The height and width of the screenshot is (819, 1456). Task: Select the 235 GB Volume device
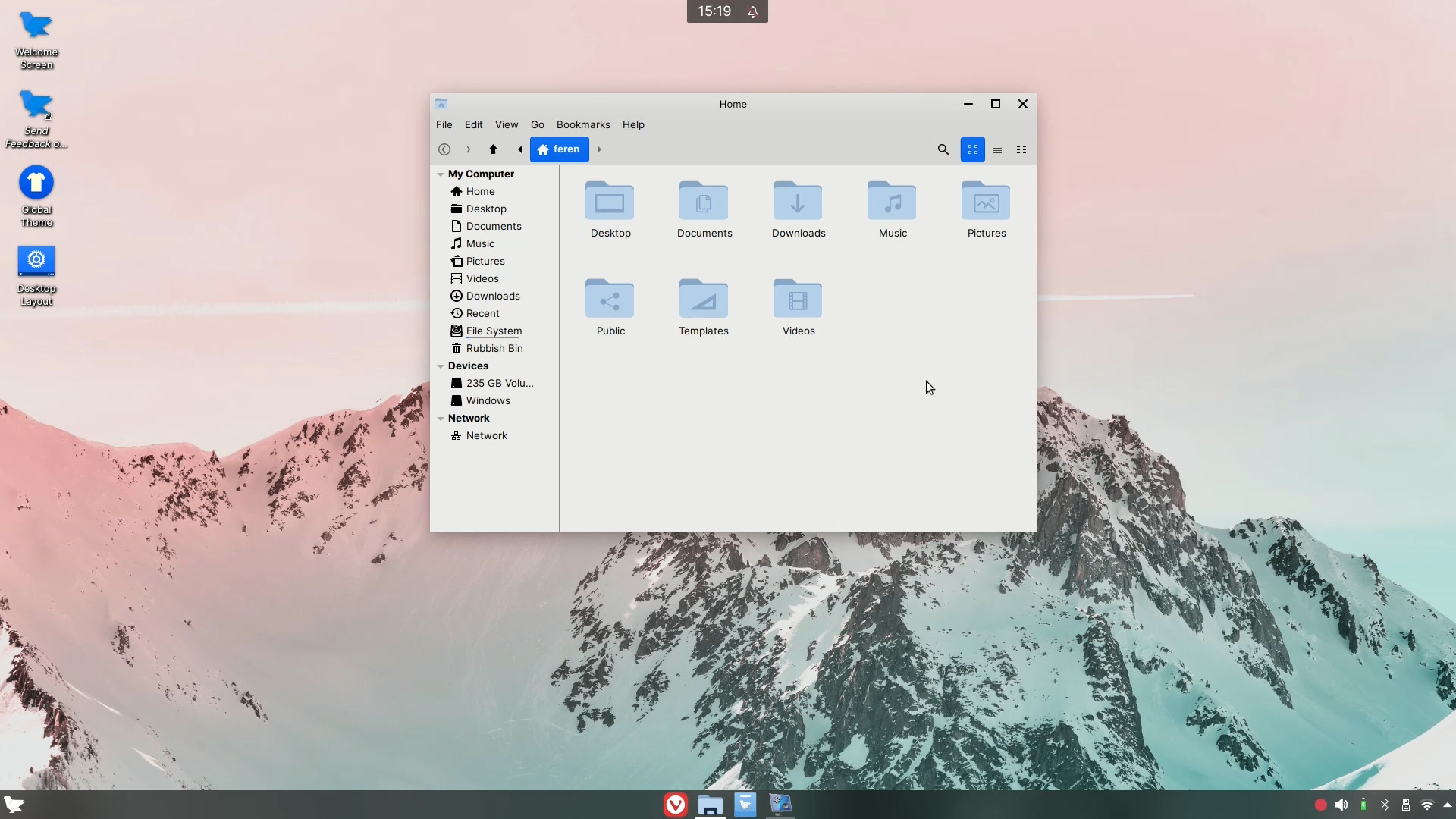point(499,383)
